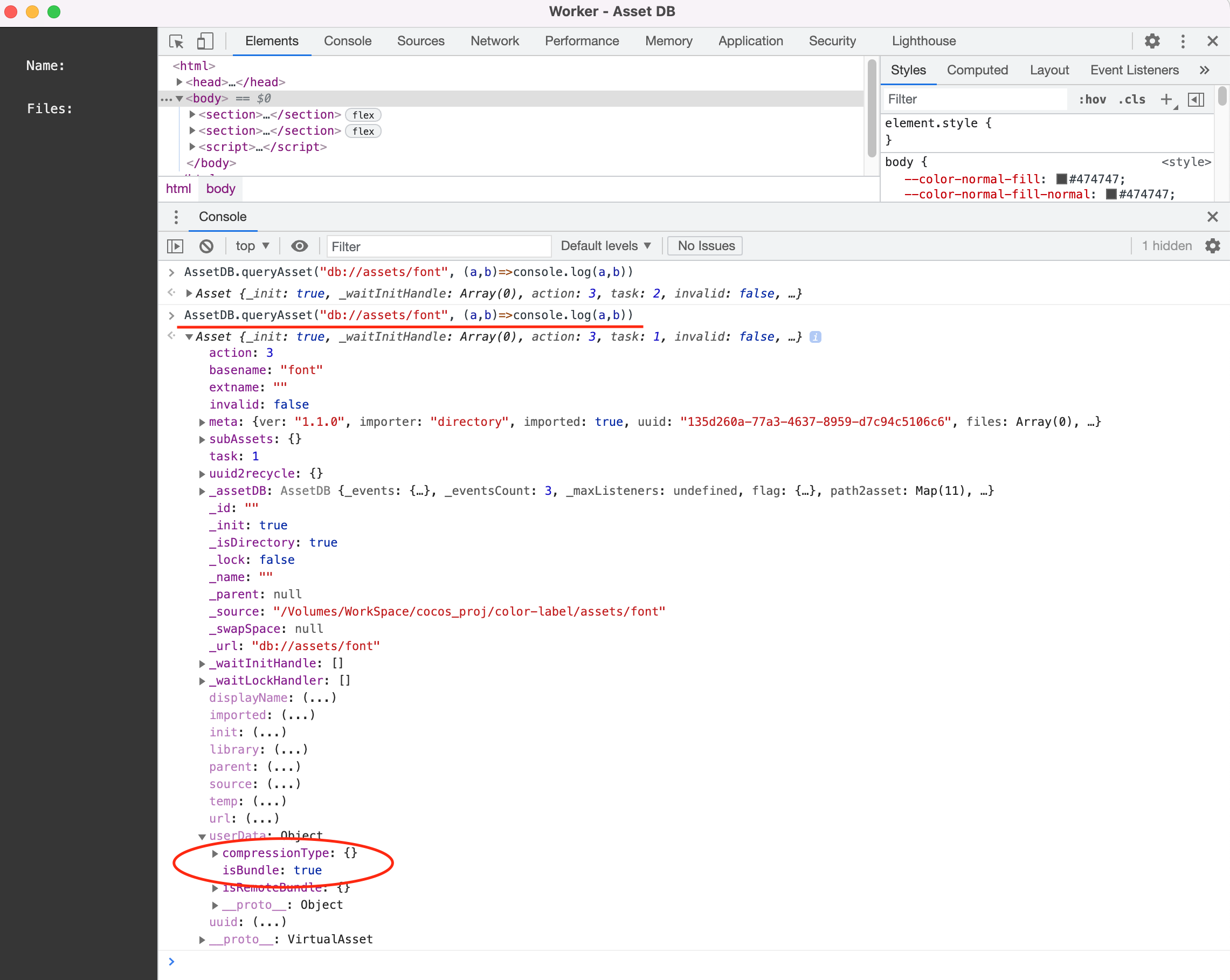Toggle the .cls element classes button
This screenshot has height=980, width=1230.
click(x=1132, y=99)
